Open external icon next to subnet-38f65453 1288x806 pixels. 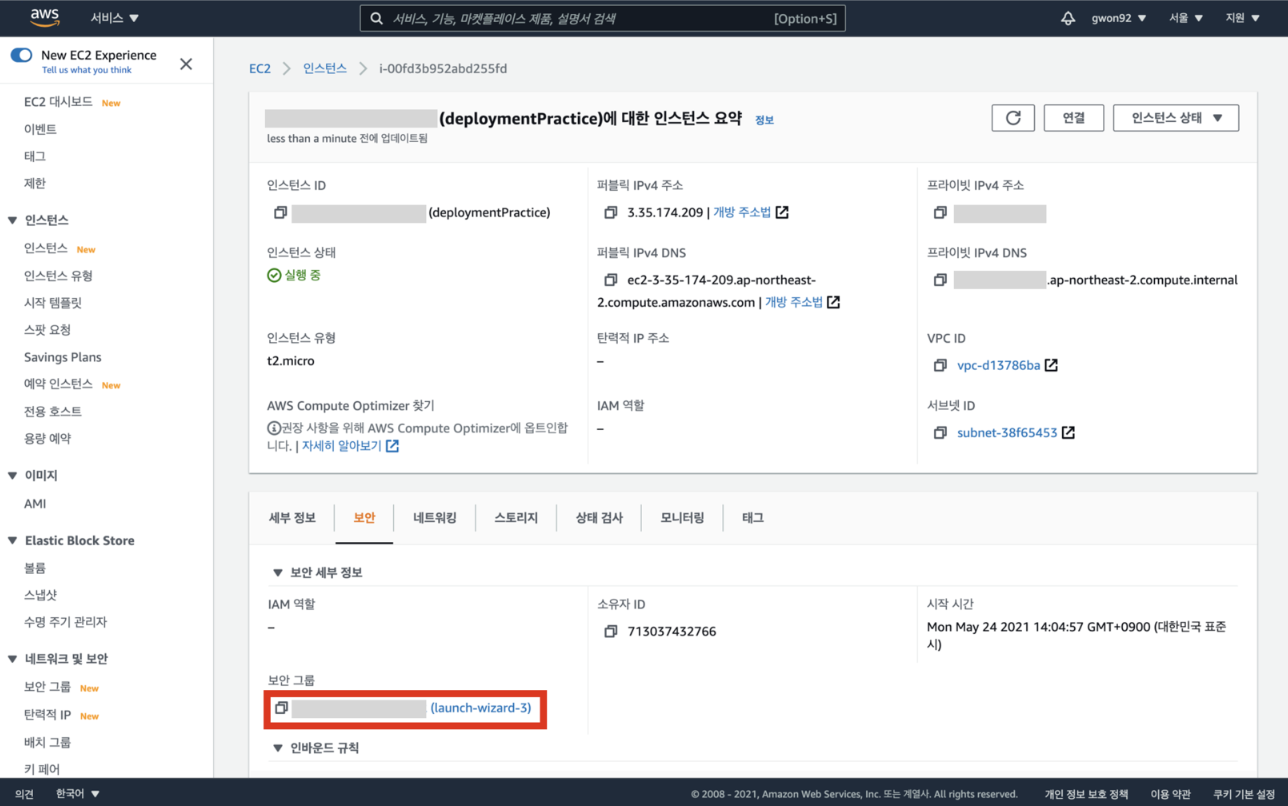(1068, 433)
